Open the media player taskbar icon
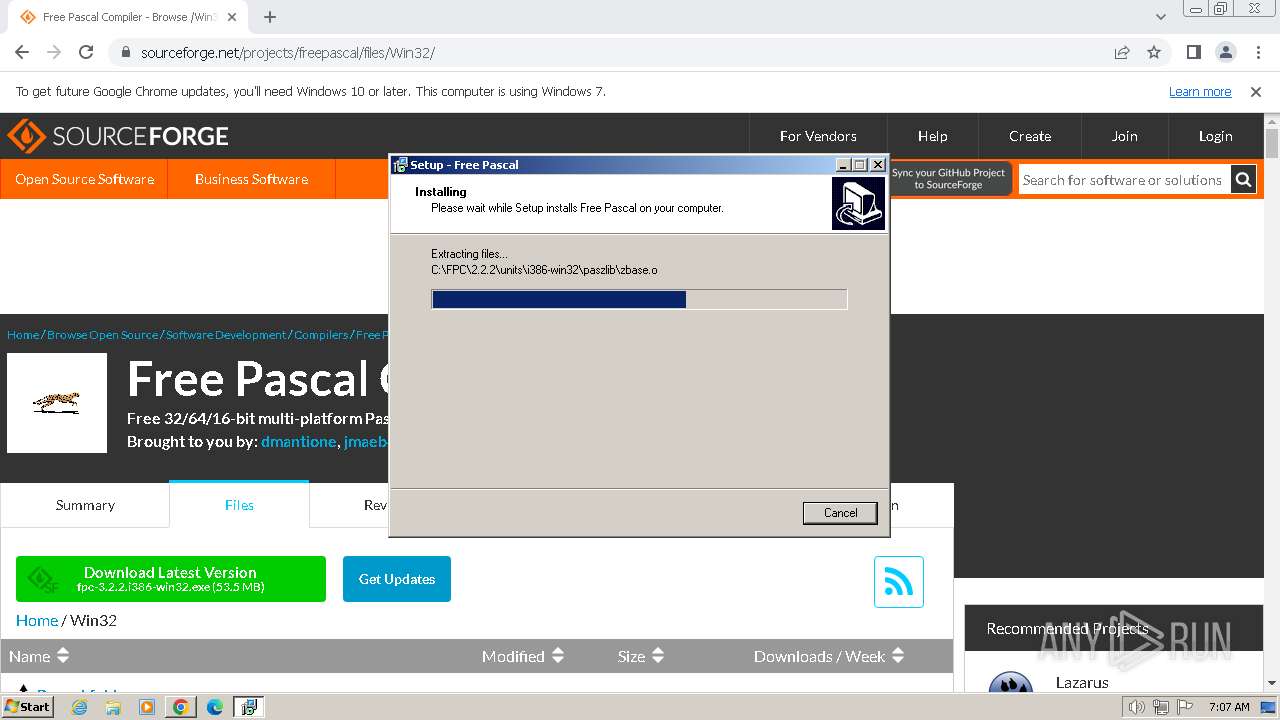The height and width of the screenshot is (720, 1280). pos(147,707)
